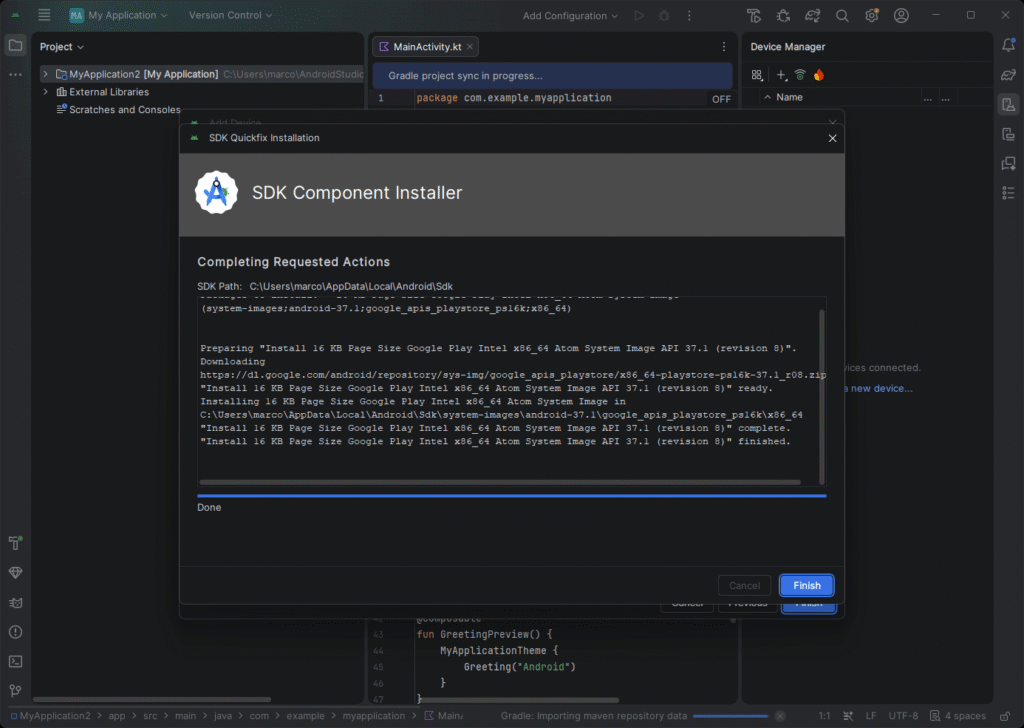Open the Notifications bell panel
This screenshot has width=1024, height=728.
coord(1008,45)
